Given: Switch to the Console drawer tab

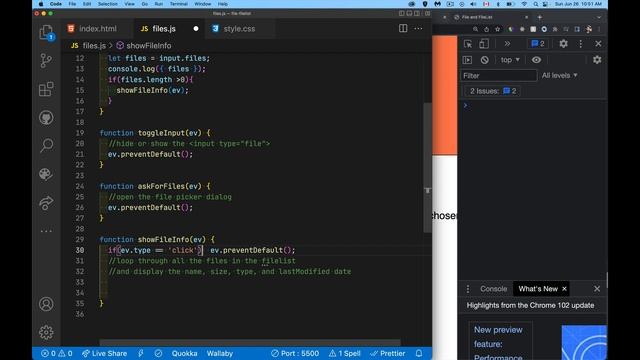Looking at the screenshot, I should pyautogui.click(x=493, y=289).
